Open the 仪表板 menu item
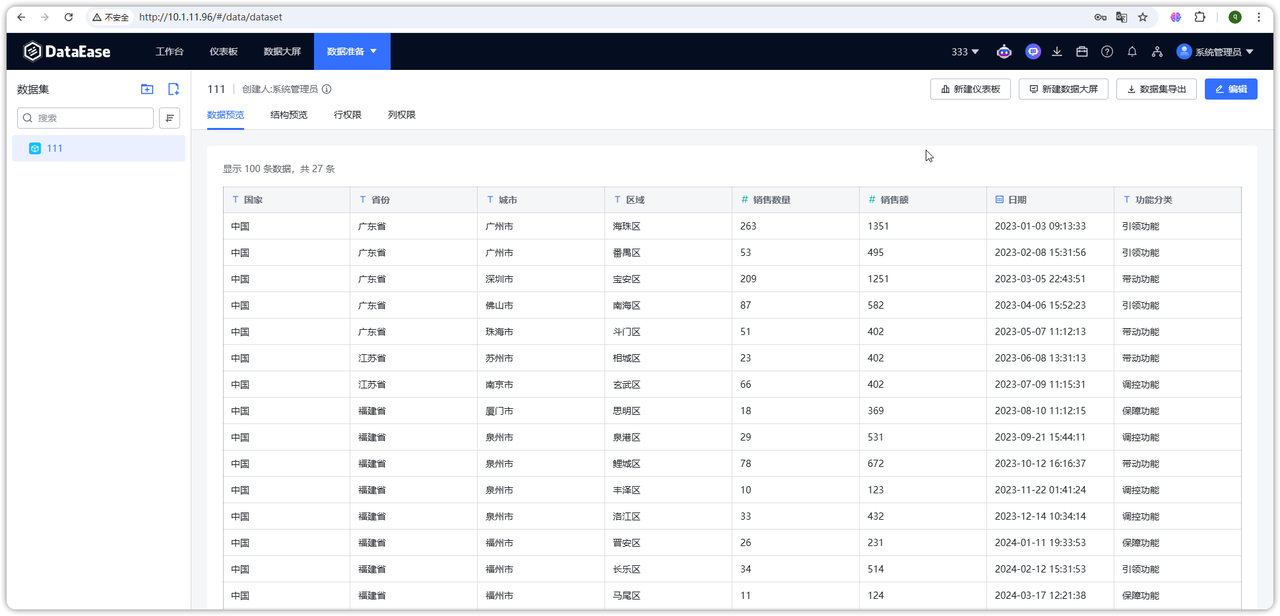This screenshot has width=1280, height=616. pyautogui.click(x=224, y=51)
